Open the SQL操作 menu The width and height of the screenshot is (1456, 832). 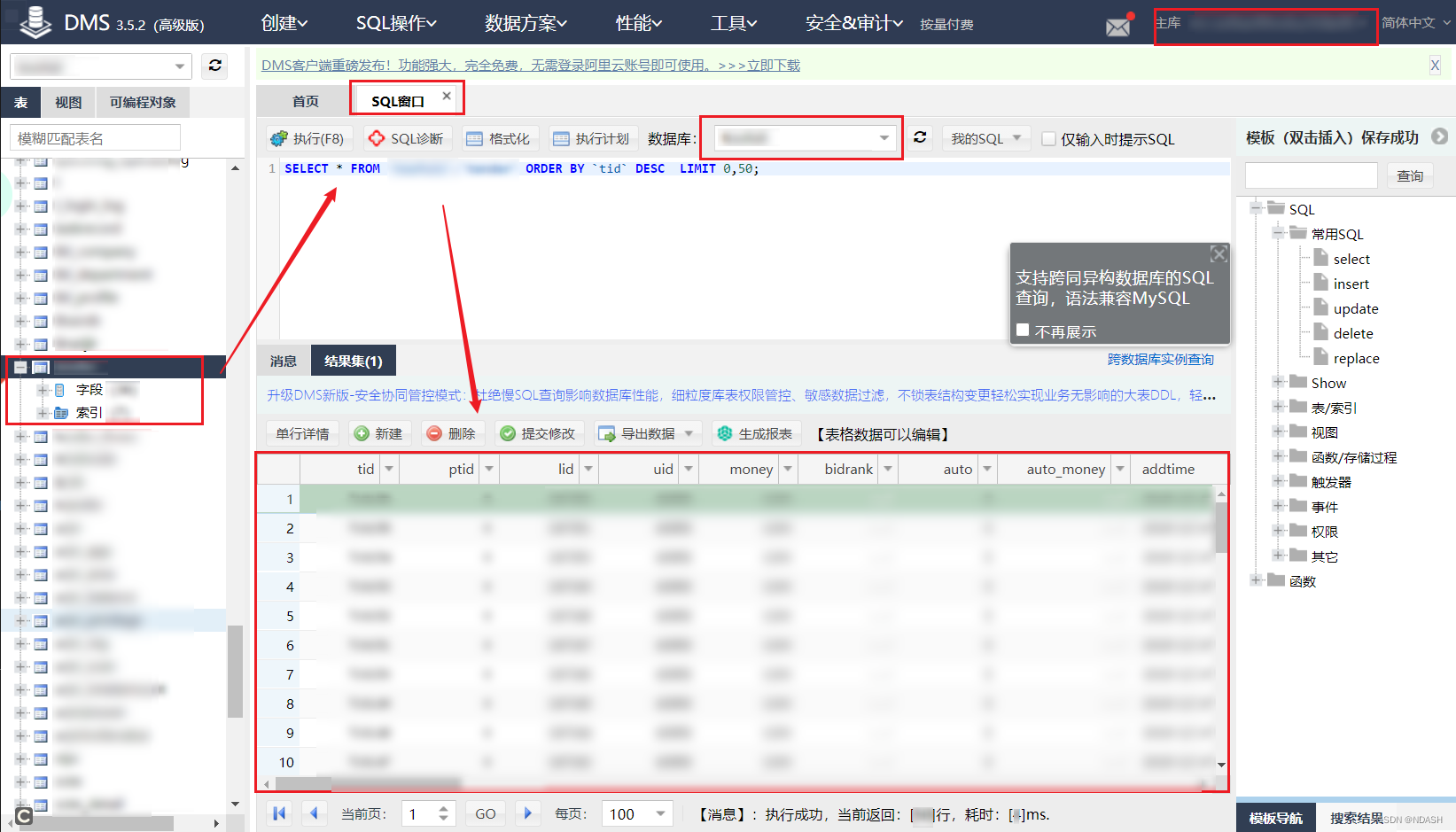pos(397,23)
